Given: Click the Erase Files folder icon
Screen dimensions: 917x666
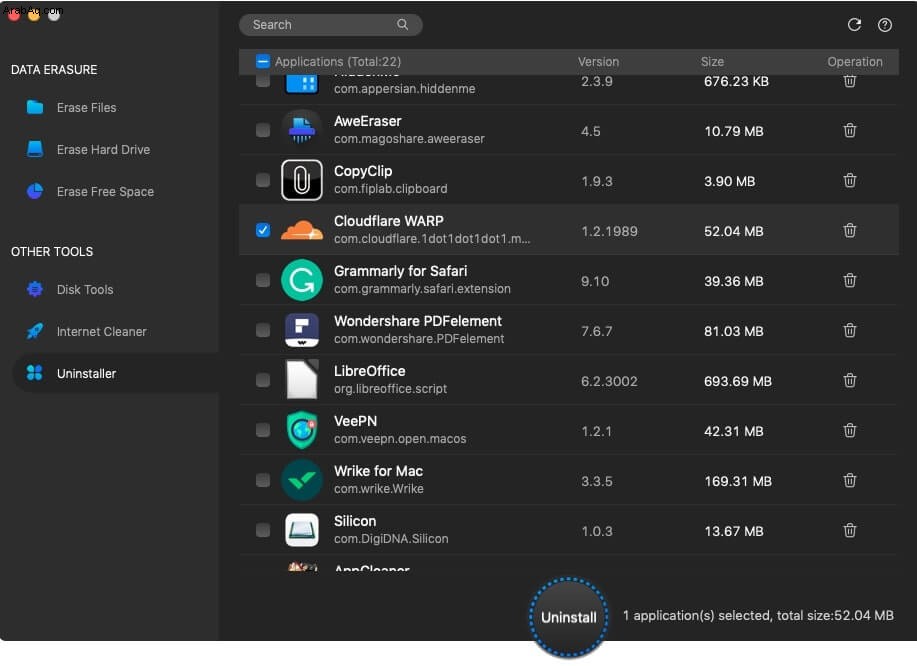Looking at the screenshot, I should [x=35, y=107].
